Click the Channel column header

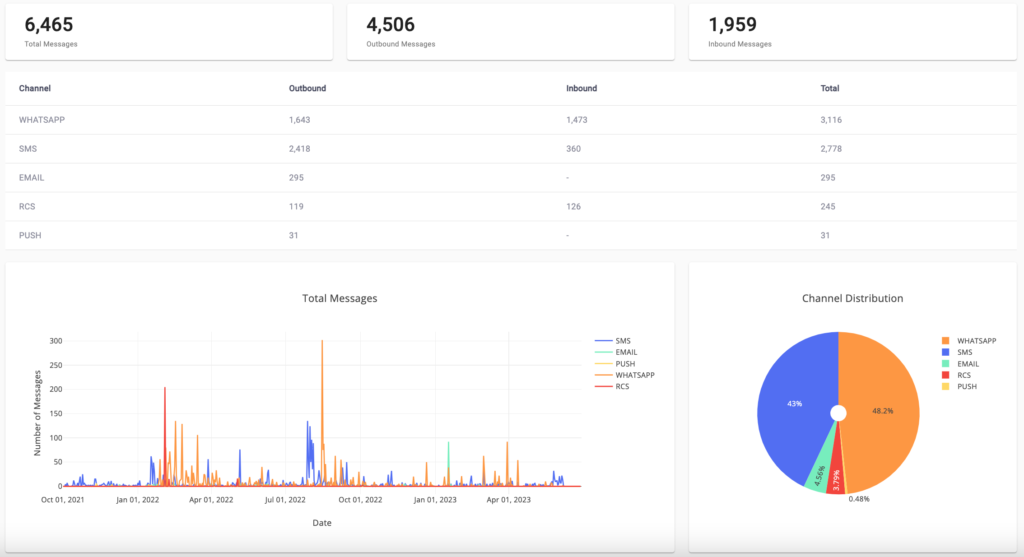click(35, 88)
